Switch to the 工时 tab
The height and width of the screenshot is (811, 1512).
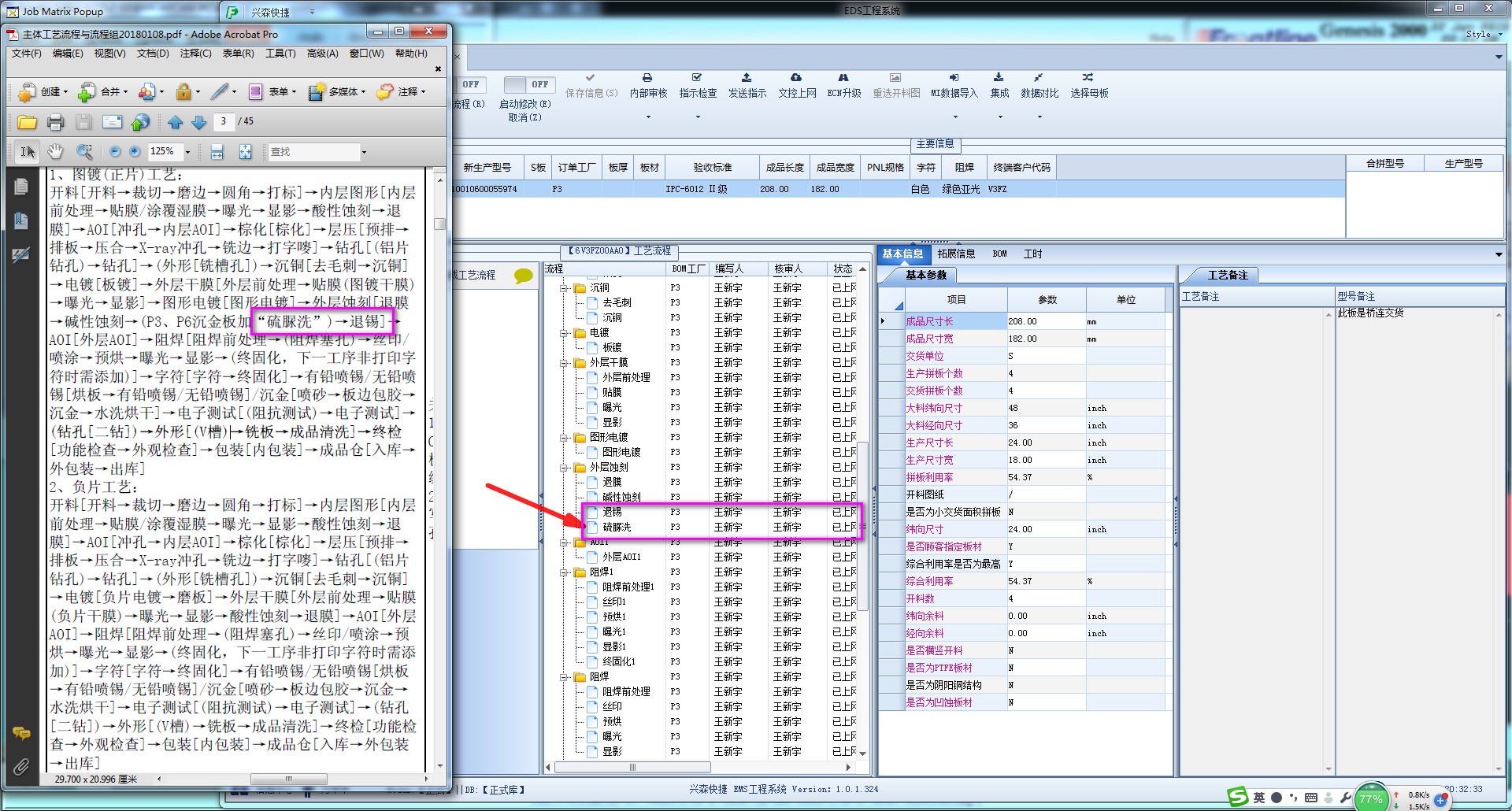tap(1032, 254)
